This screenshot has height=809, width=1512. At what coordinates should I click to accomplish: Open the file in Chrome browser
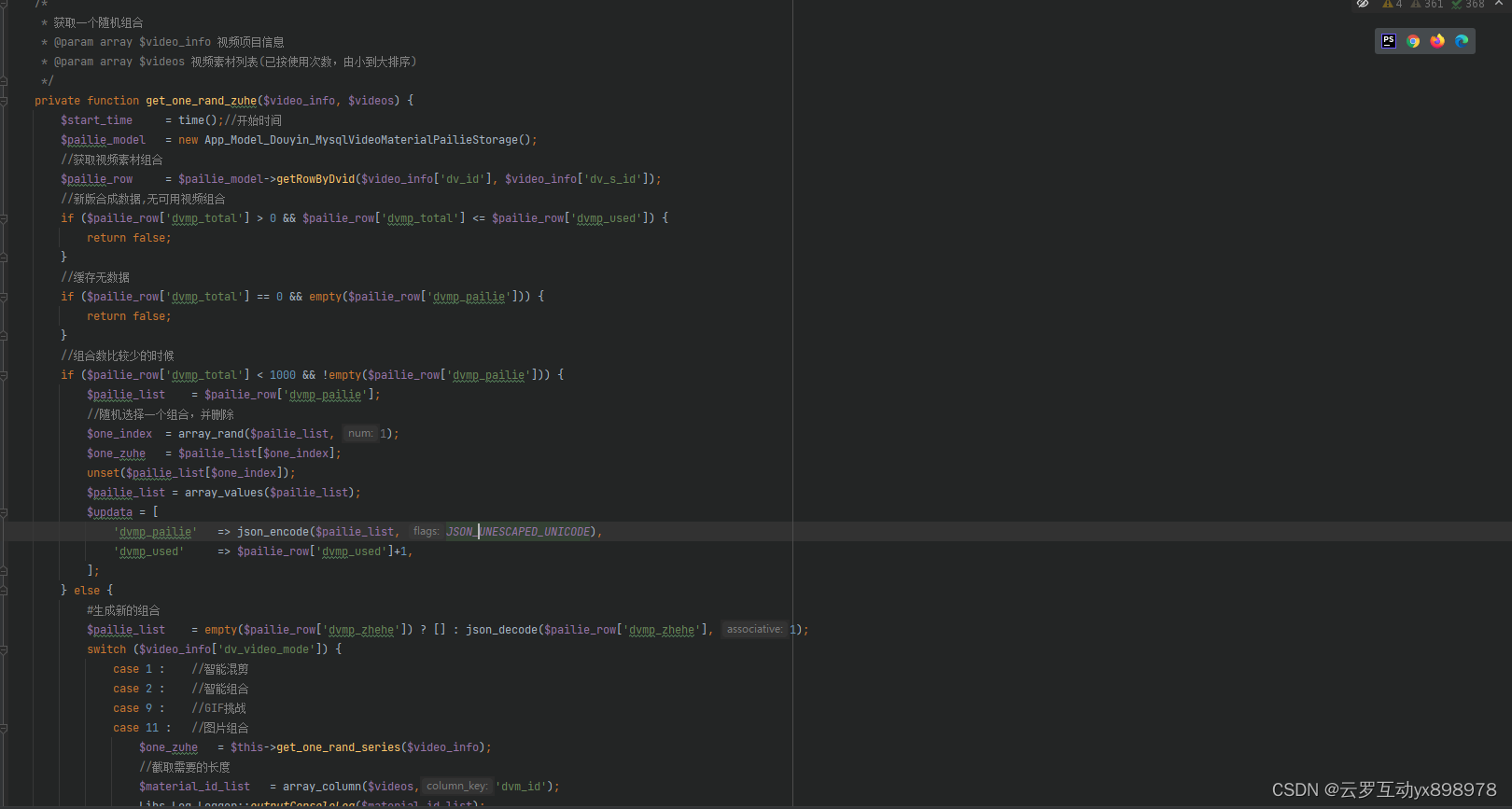click(1413, 41)
